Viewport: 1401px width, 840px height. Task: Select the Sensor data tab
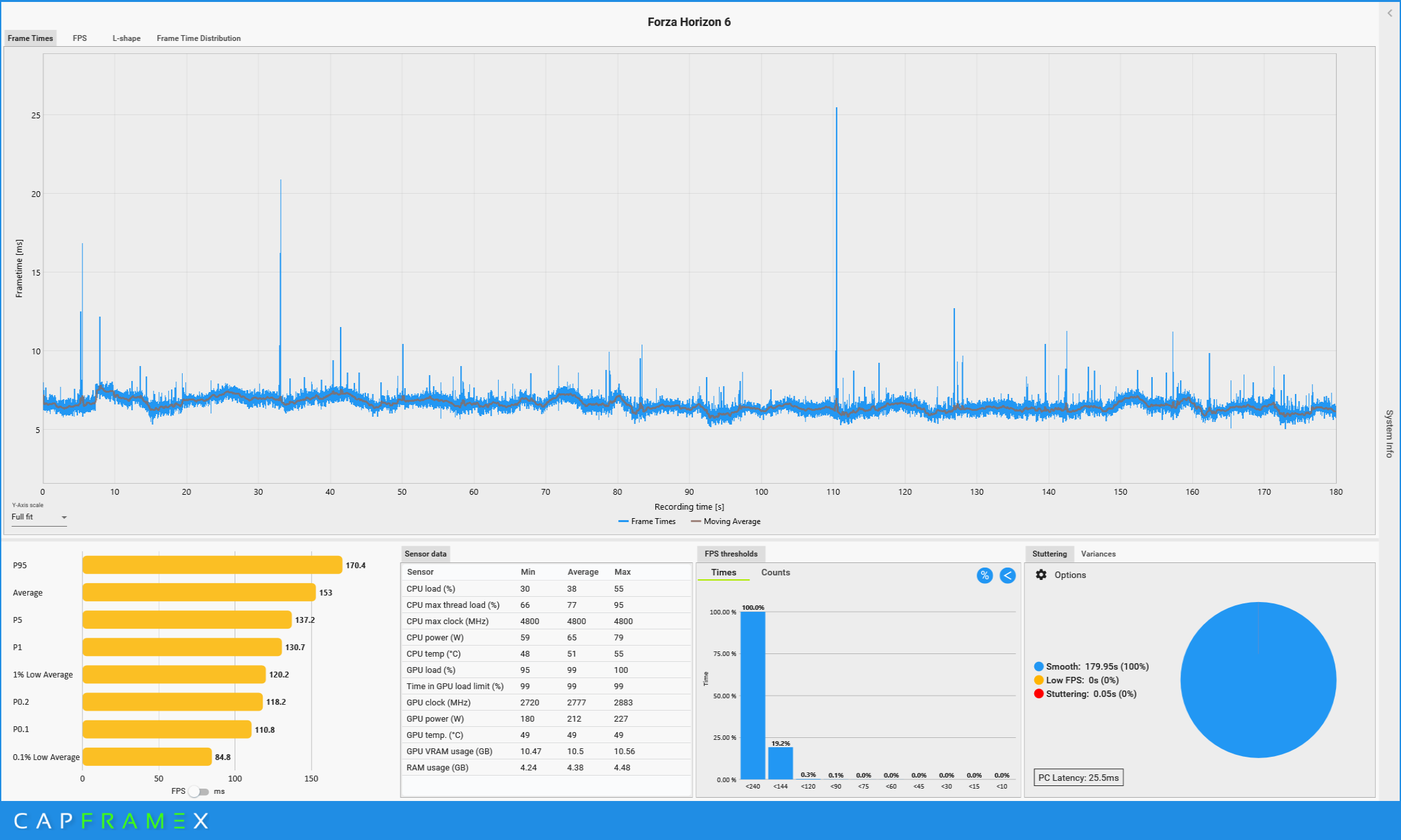[x=425, y=554]
